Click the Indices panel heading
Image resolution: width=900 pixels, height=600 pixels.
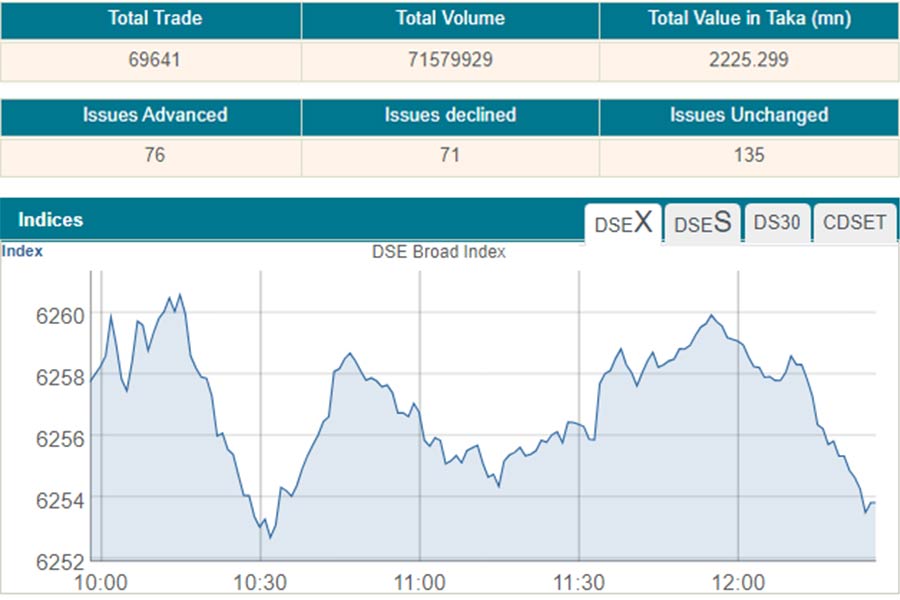51,220
